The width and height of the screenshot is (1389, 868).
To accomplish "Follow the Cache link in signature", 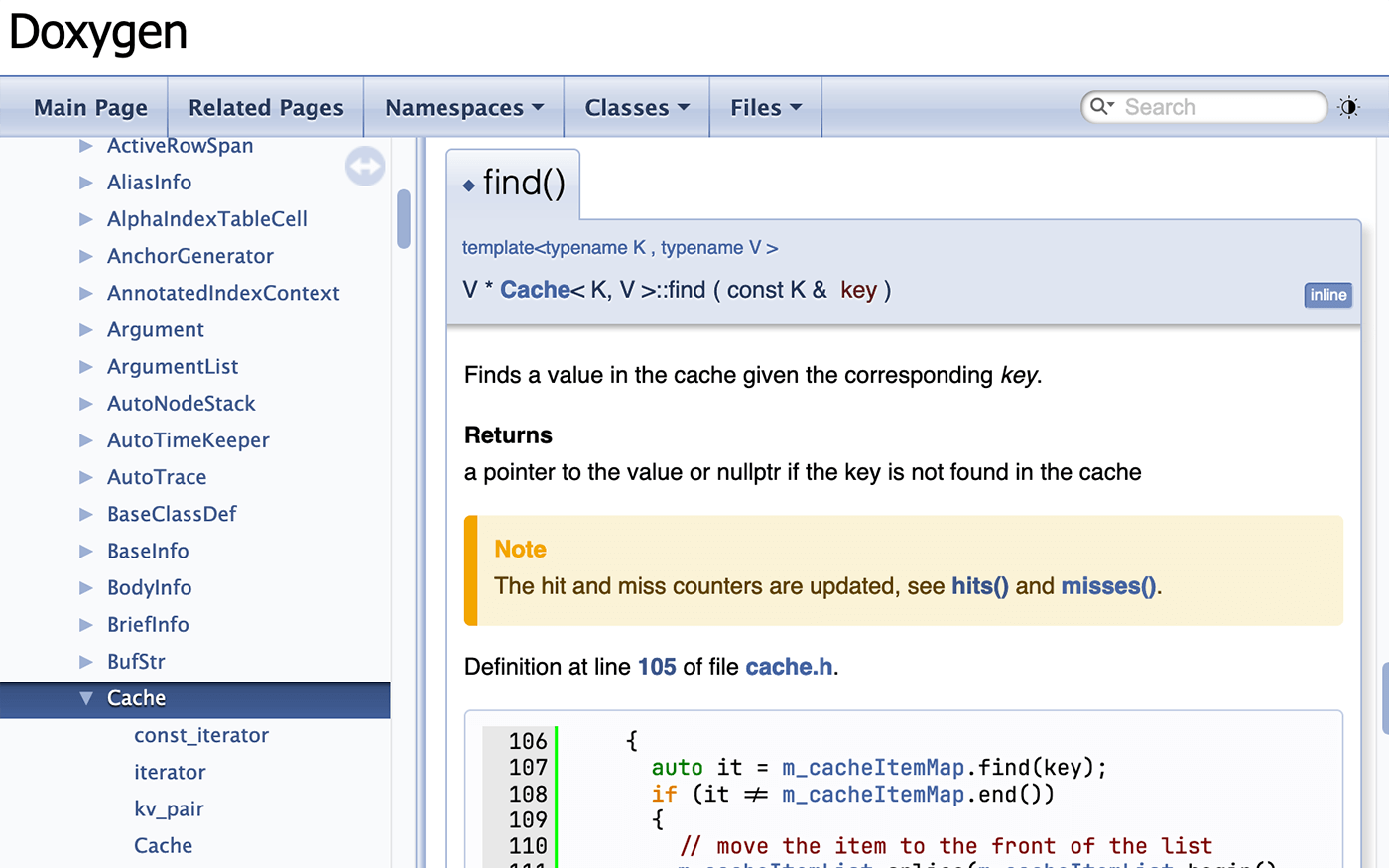I will pyautogui.click(x=535, y=290).
